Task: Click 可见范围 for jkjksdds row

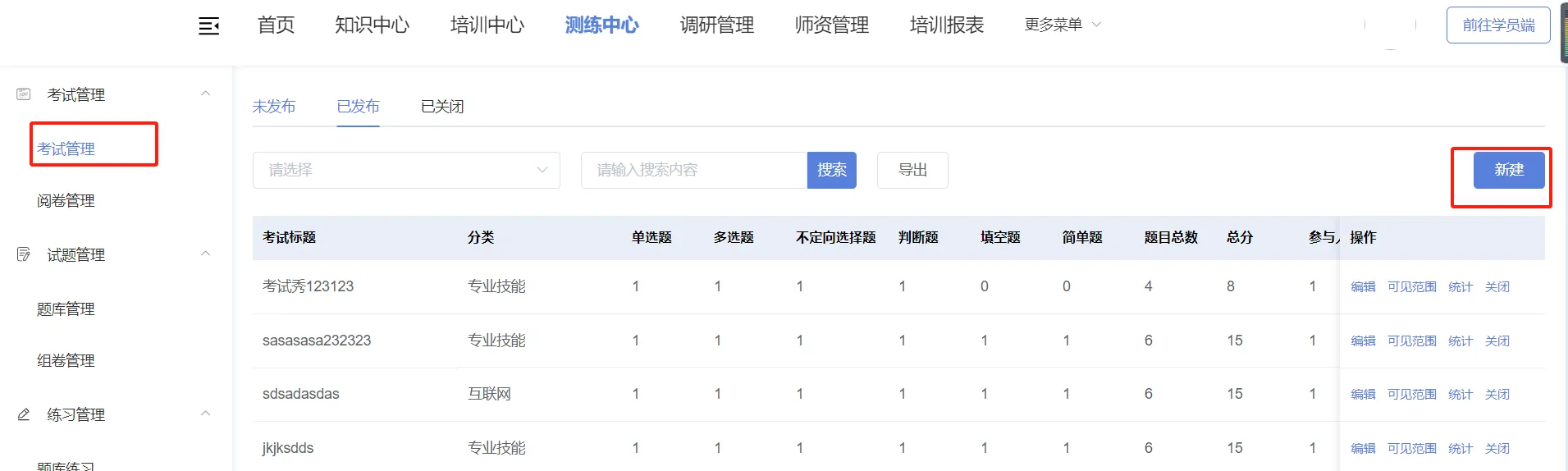Action: [x=1412, y=449]
